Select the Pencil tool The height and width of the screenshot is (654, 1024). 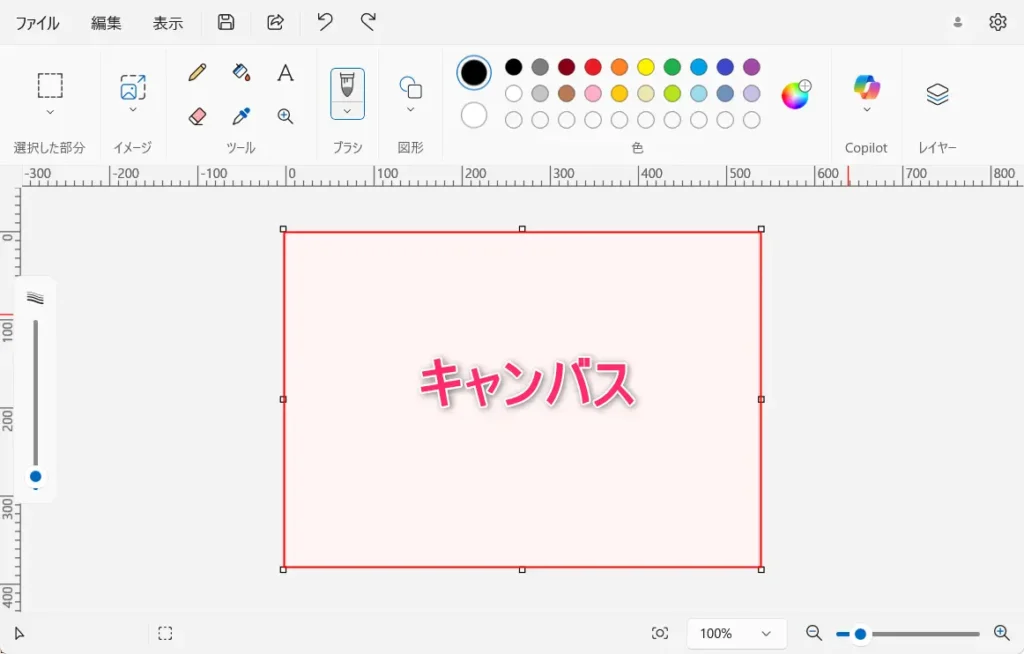pos(197,72)
